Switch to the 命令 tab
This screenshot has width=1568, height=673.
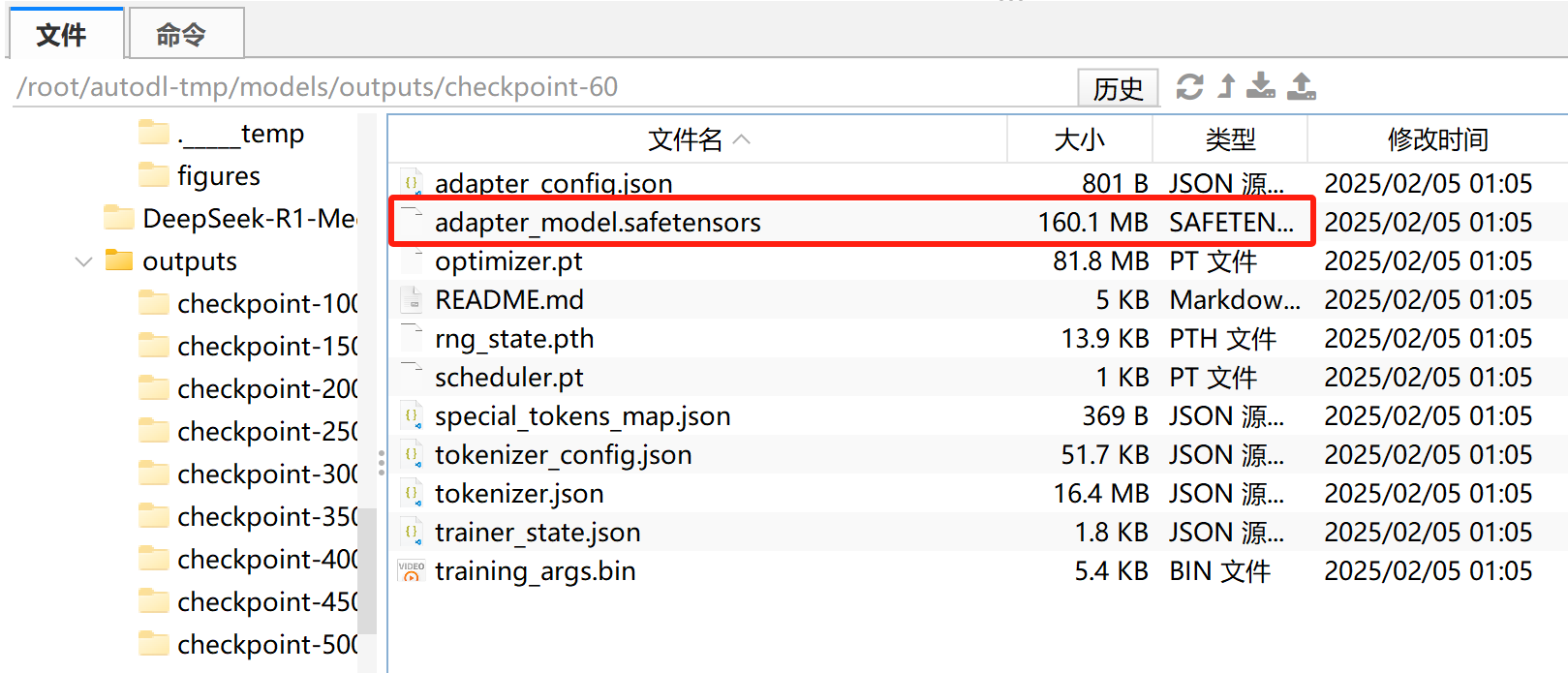click(x=186, y=34)
